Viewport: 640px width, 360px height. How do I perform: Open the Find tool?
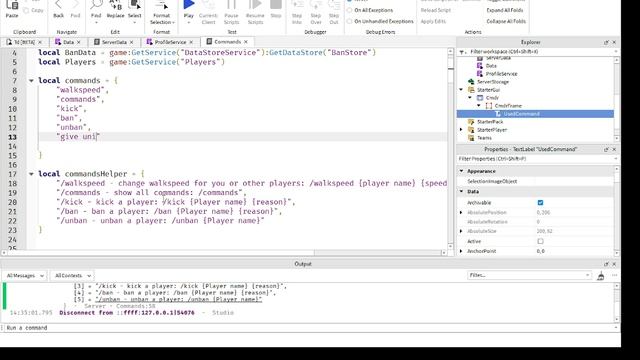(x=96, y=11)
